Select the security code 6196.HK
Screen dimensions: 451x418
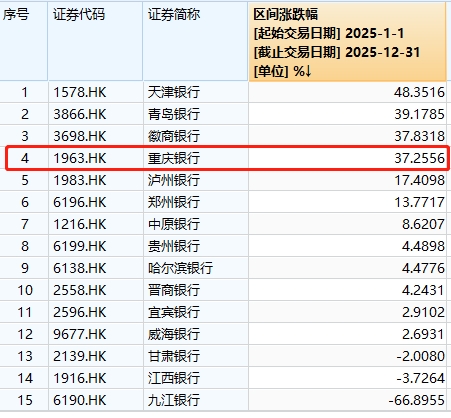click(80, 202)
